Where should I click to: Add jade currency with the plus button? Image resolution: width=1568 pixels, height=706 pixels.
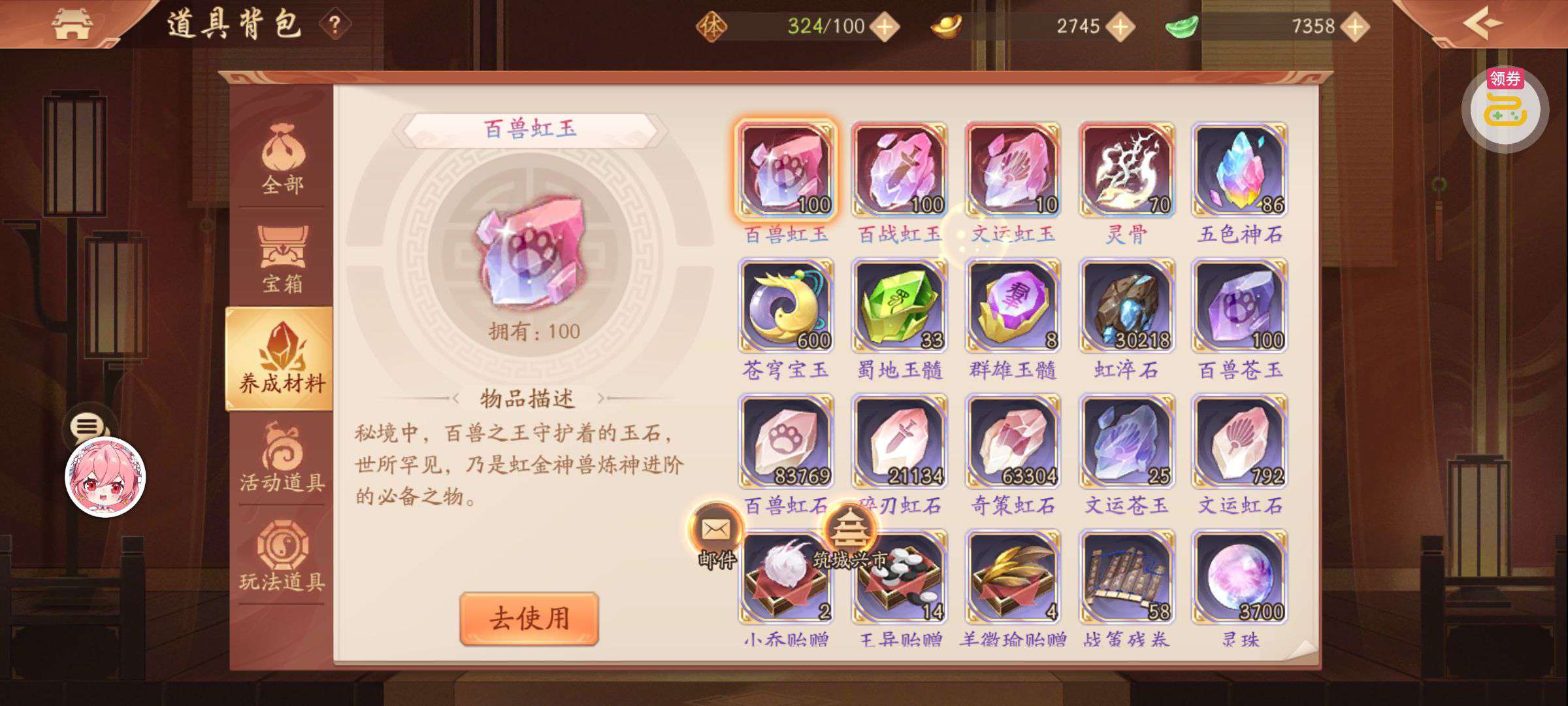1355,27
